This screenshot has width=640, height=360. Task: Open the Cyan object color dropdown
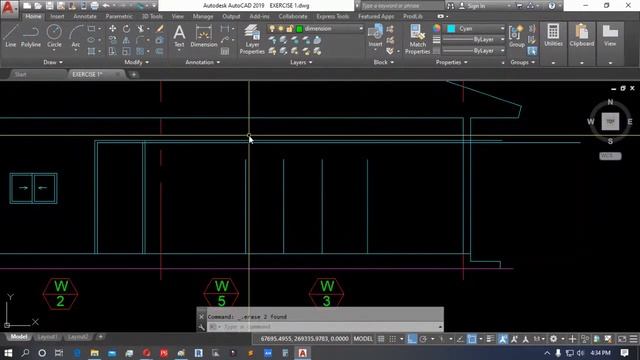pos(502,28)
